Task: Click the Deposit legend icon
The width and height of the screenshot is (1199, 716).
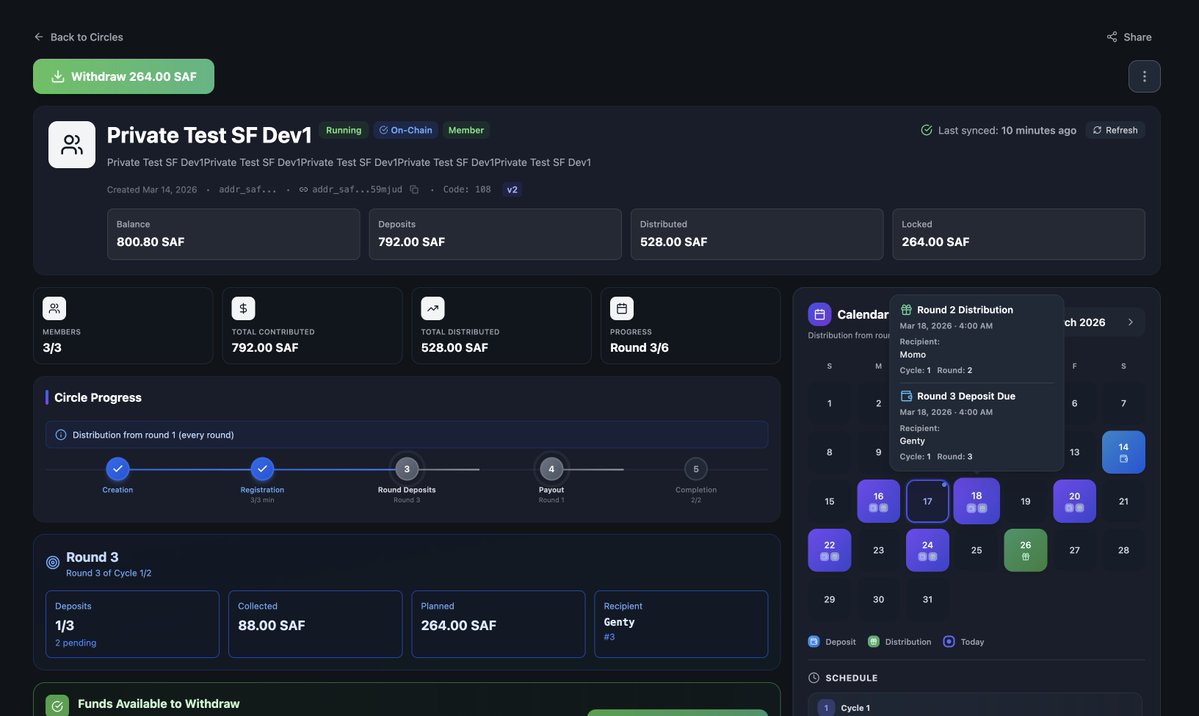Action: tap(814, 642)
